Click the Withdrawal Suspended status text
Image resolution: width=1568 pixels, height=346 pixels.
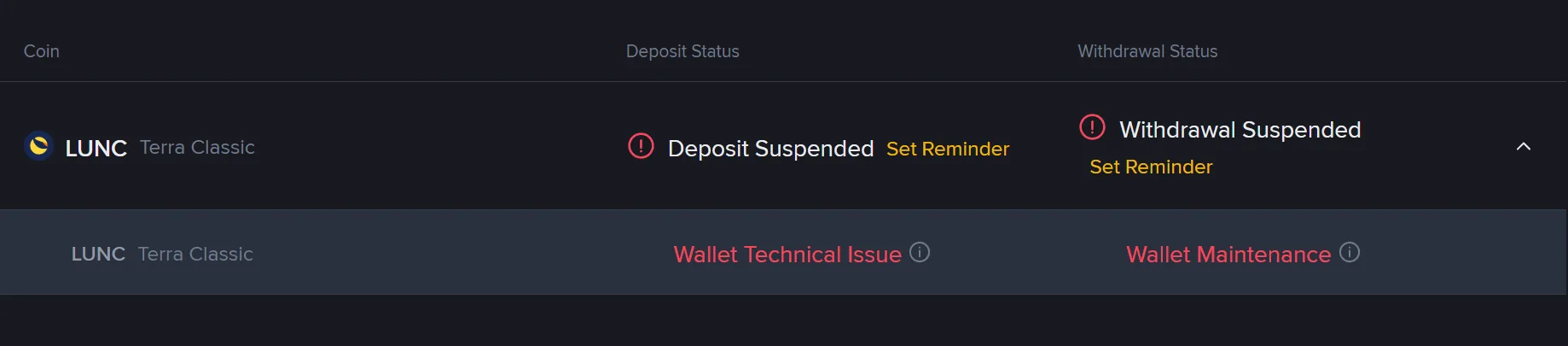coord(1240,130)
